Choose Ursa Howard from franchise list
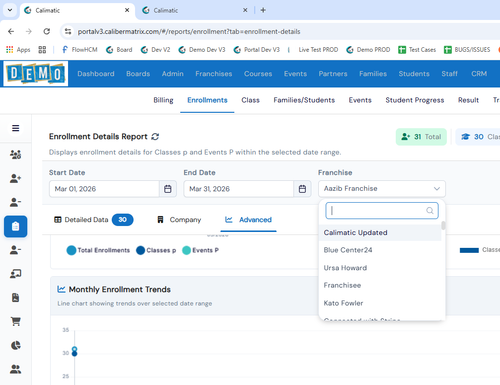500x385 pixels. 380,268
